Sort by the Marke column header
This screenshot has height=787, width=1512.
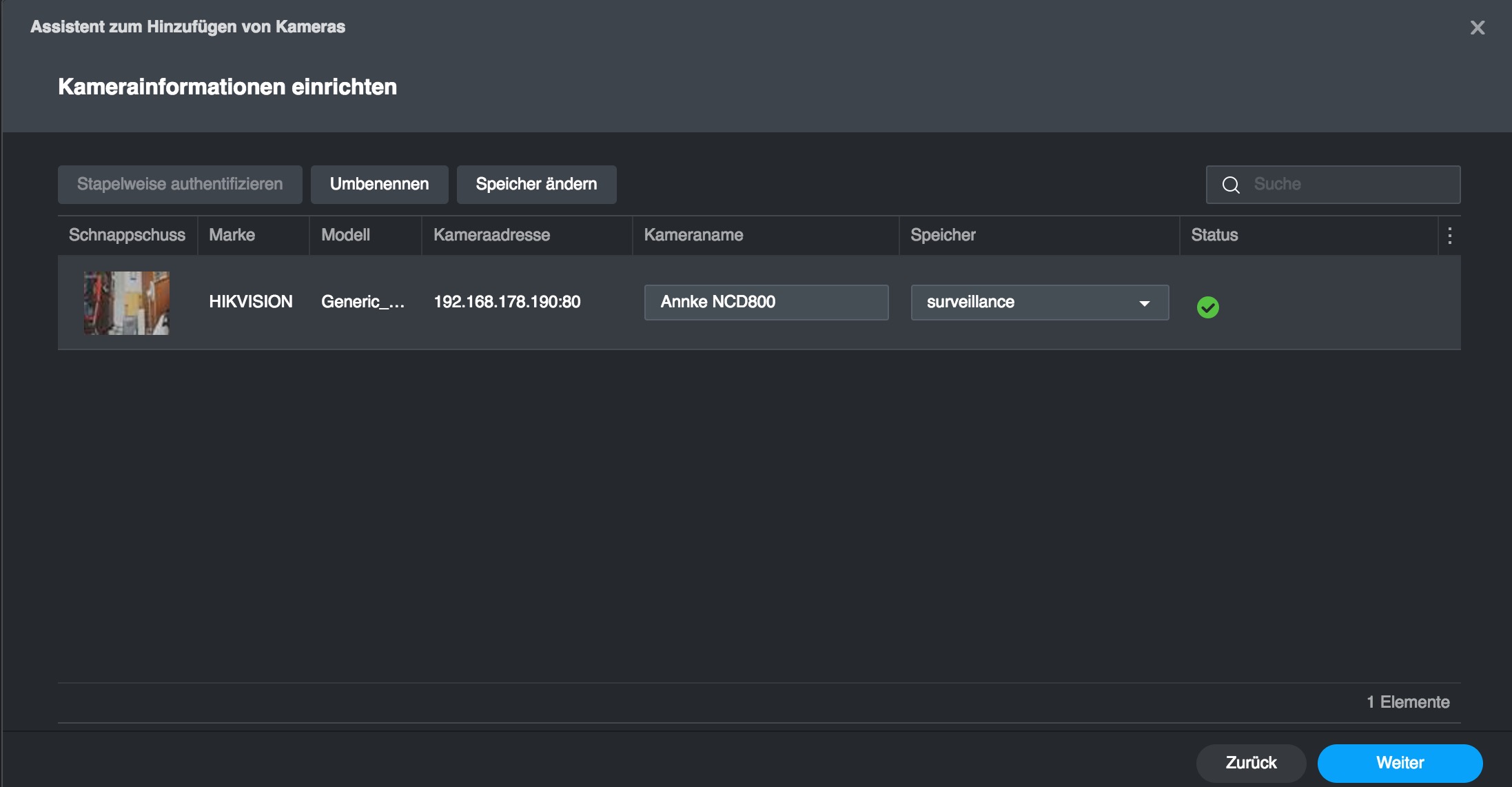tap(232, 235)
